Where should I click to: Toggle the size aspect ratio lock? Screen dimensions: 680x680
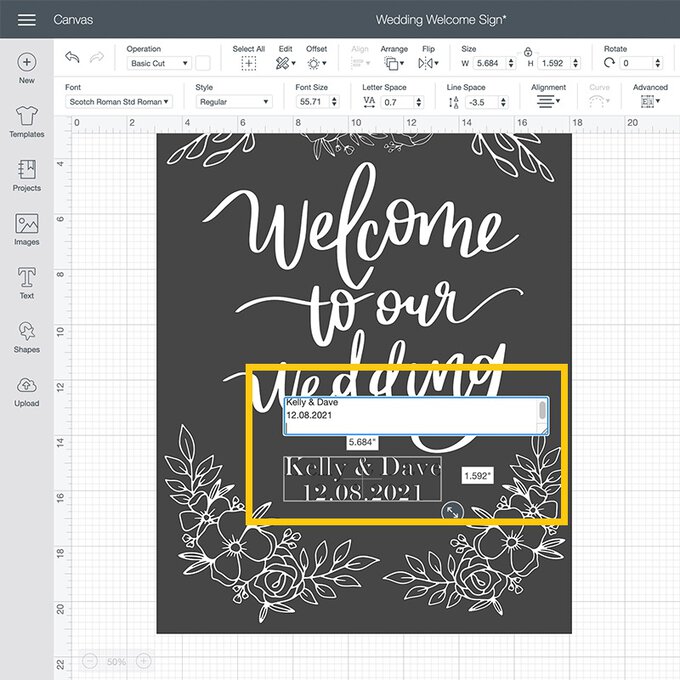[527, 51]
